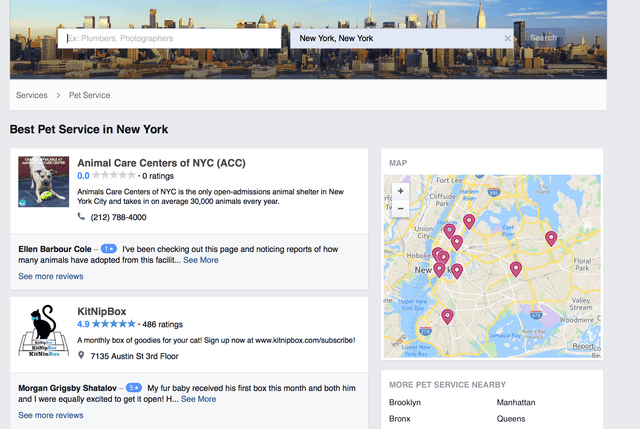
Task: Clear the location field with X
Action: click(507, 38)
